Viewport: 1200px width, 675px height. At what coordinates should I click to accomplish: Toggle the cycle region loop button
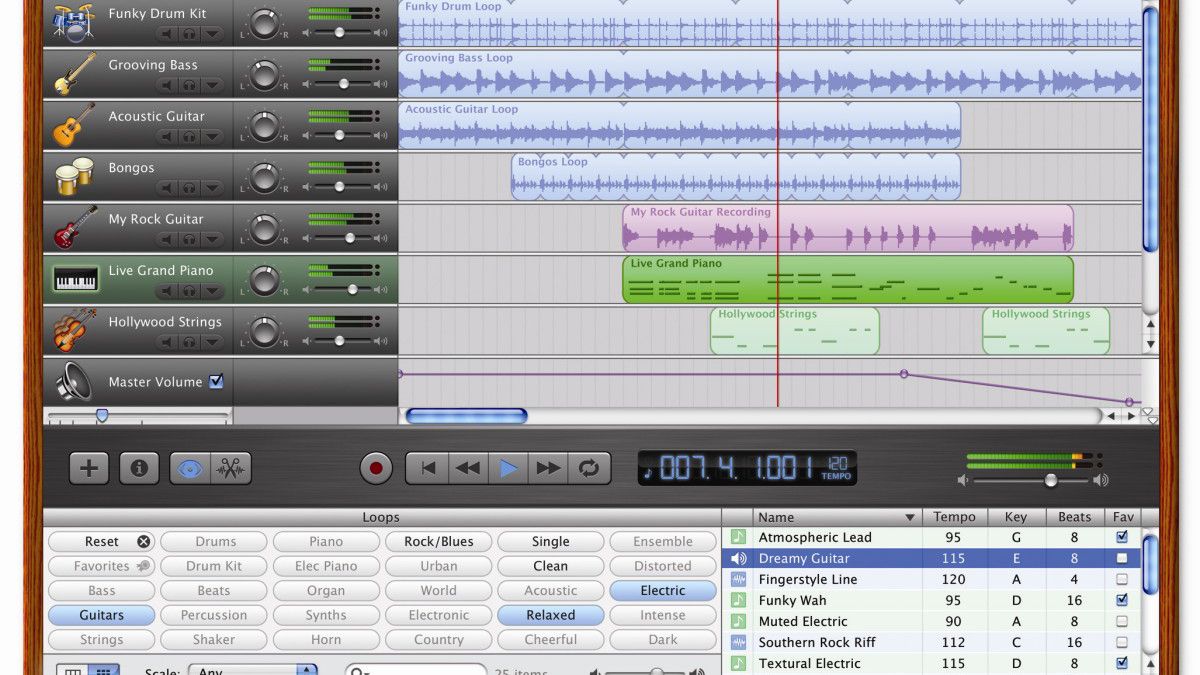(589, 468)
